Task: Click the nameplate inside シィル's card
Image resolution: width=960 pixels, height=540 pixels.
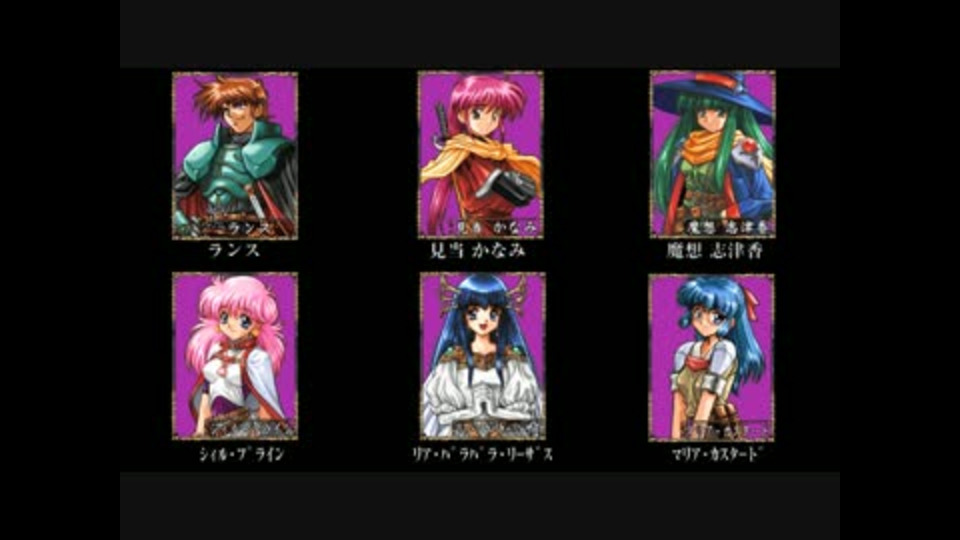Action: coord(251,429)
